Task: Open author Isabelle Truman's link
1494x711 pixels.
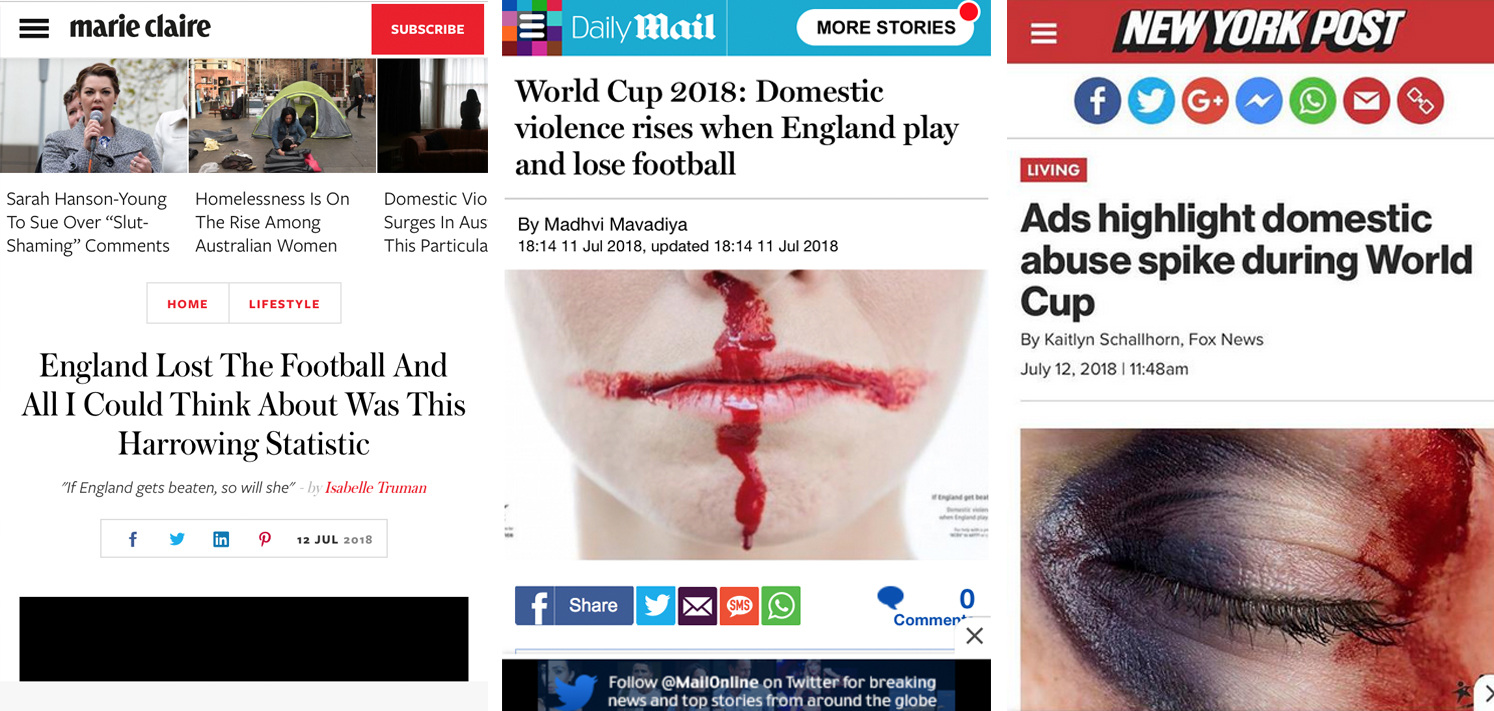Action: pos(375,488)
